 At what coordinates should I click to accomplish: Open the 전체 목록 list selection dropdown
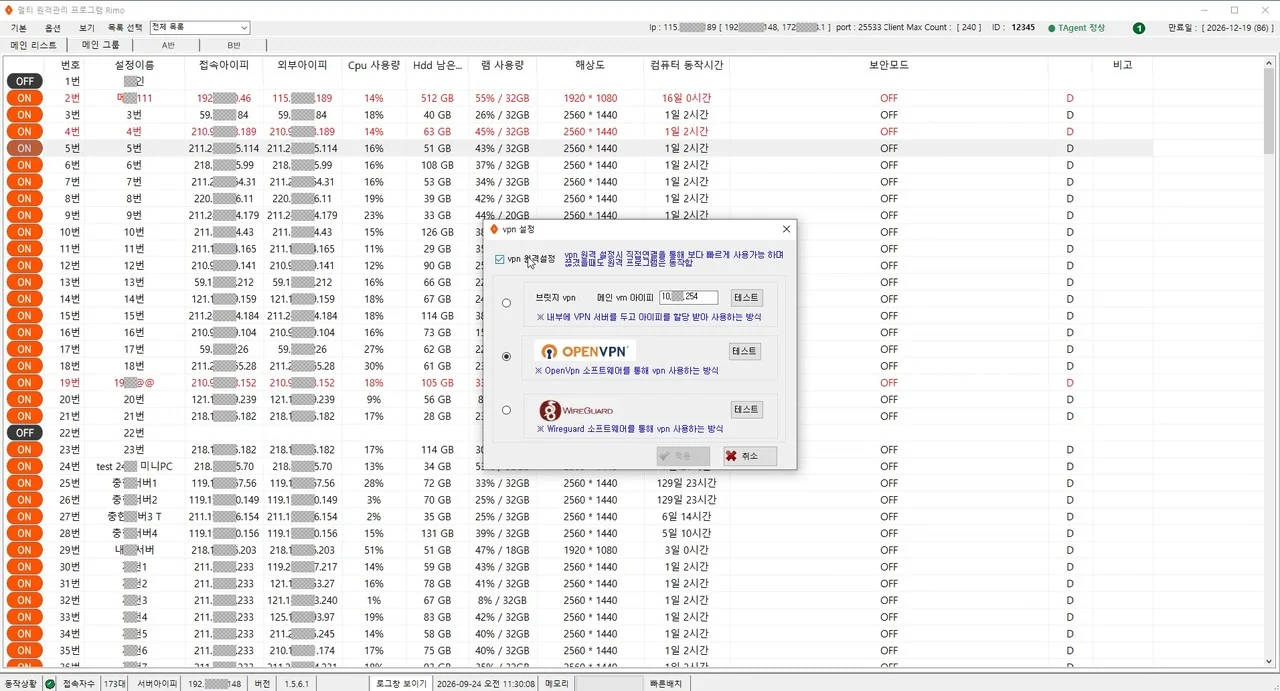coord(200,28)
